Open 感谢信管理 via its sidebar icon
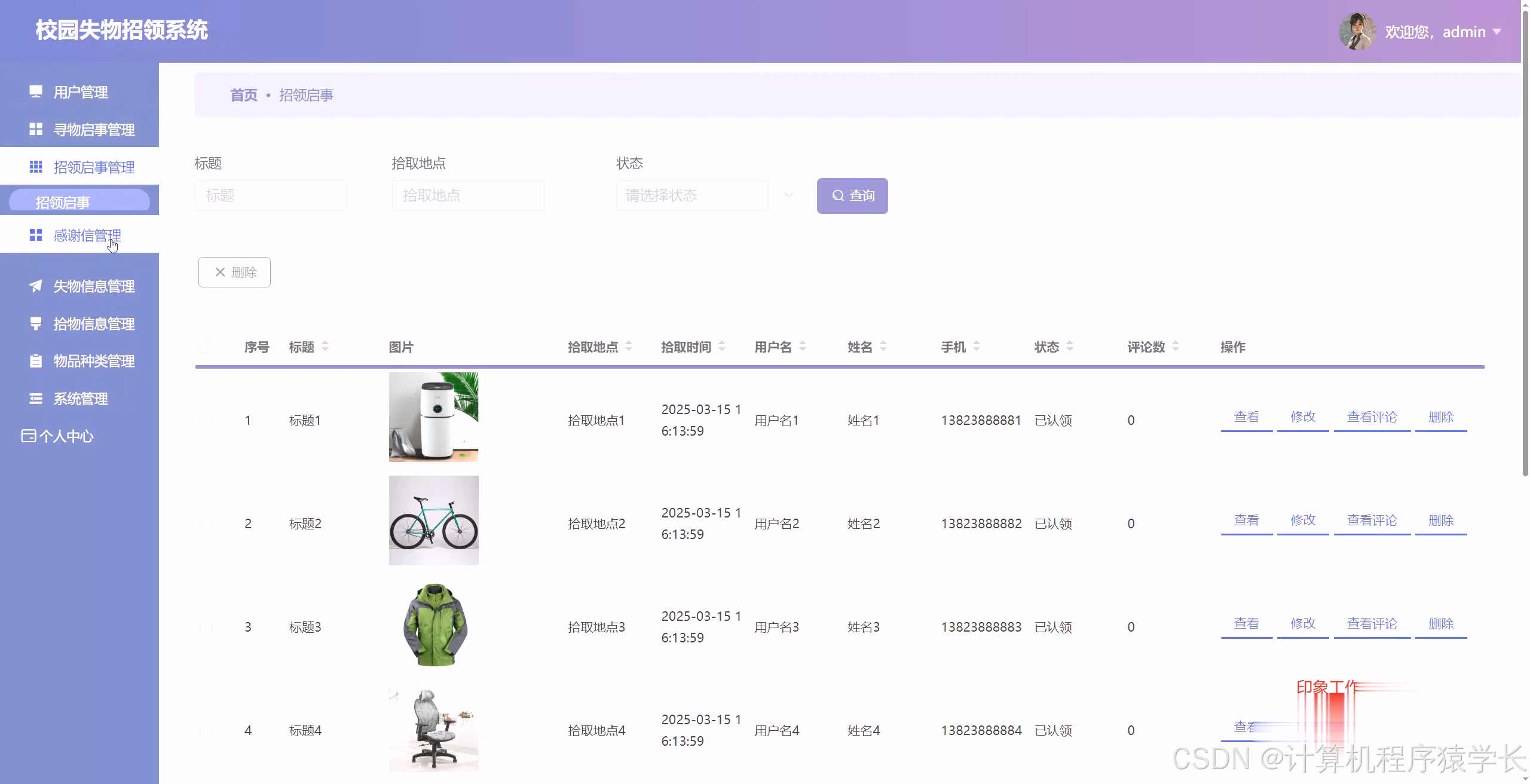Screen dimensions: 1530x784 point(35,234)
